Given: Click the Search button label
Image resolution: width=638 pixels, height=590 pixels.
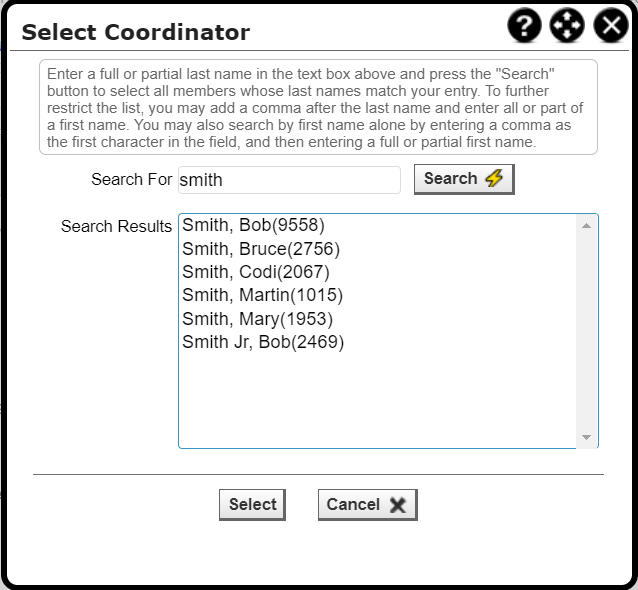Looking at the screenshot, I should pyautogui.click(x=450, y=179).
